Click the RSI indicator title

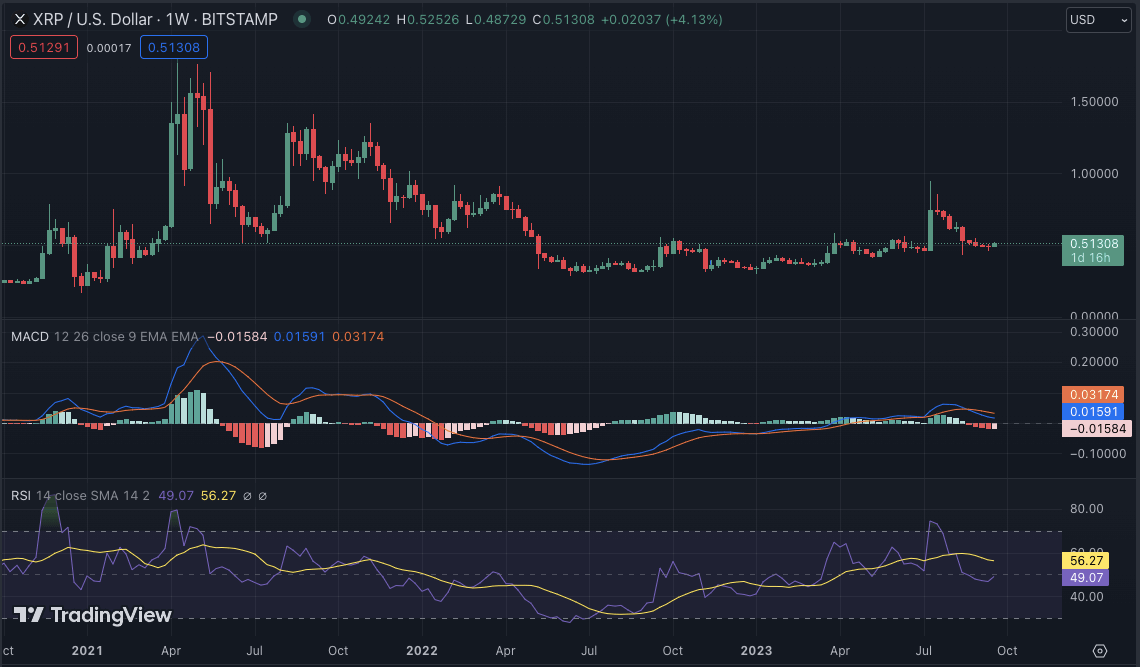coord(21,495)
